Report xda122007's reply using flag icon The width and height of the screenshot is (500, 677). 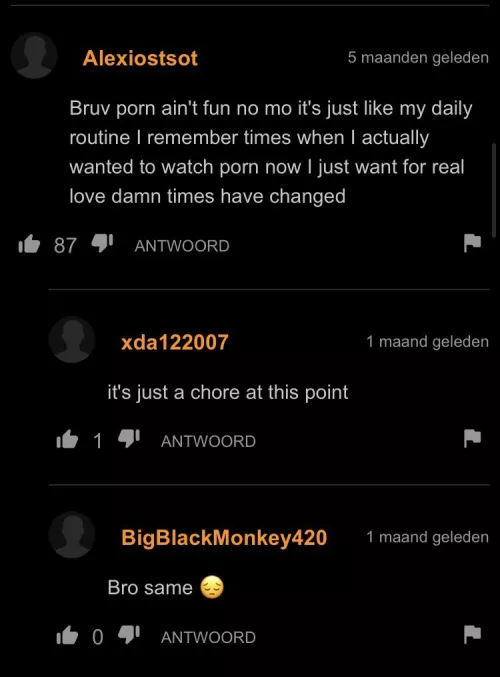click(472, 438)
